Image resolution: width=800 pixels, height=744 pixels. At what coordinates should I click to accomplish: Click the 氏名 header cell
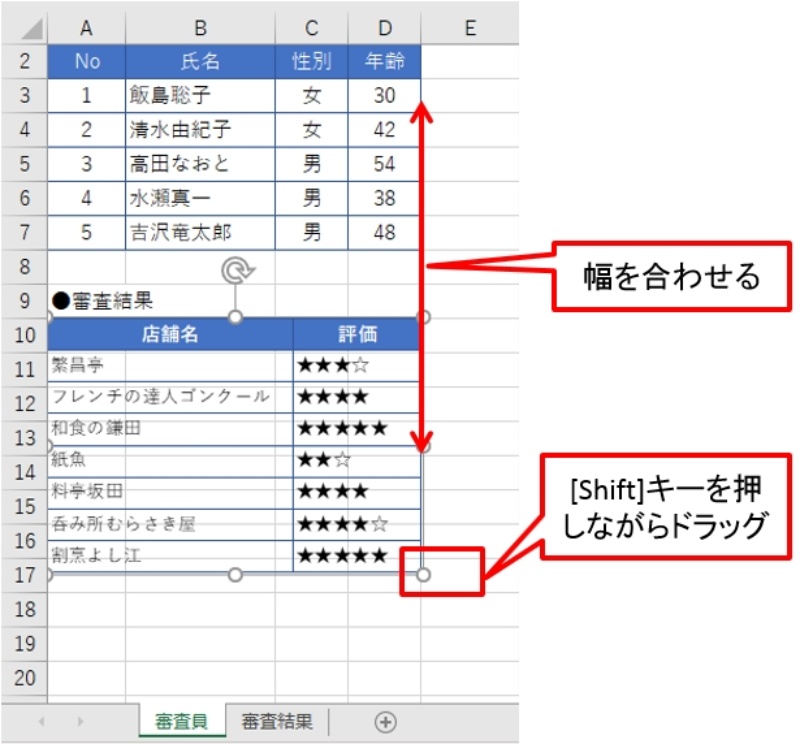tap(200, 62)
